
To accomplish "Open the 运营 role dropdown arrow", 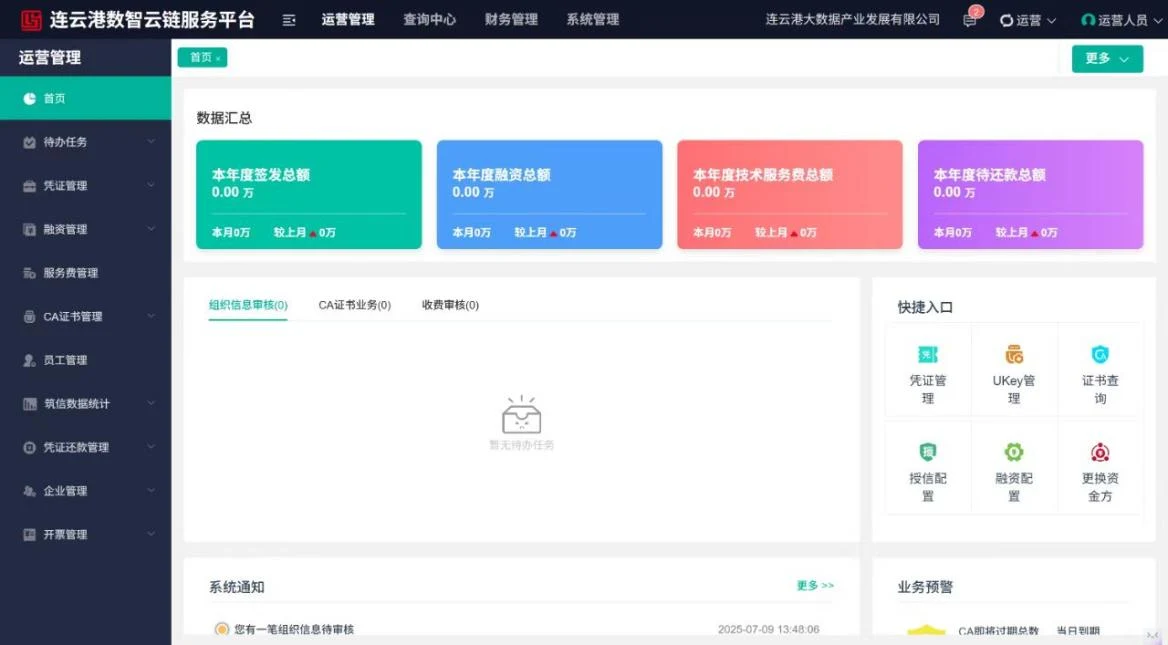I will pyautogui.click(x=1052, y=21).
